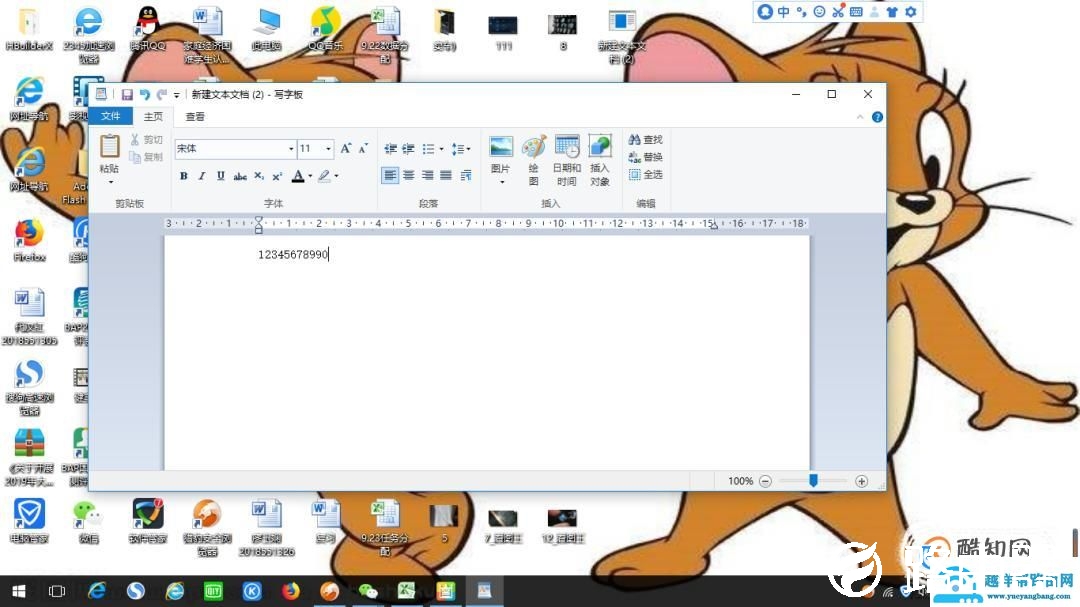Expand the Picture (图片) dropdown arrow
This screenshot has height=607, width=1080.
501,182
